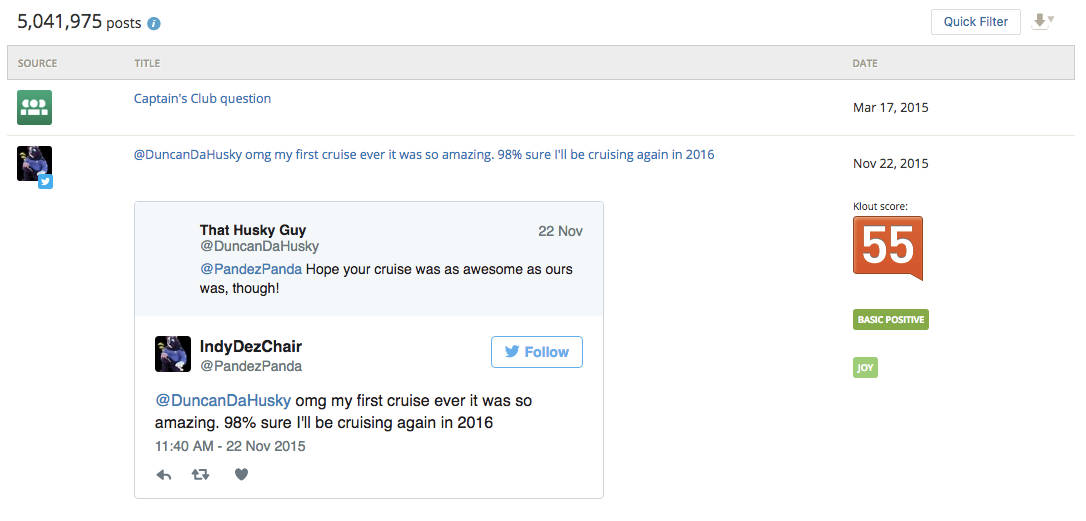Click the @PandezPanda mention in Husky Guy's reply

[x=250, y=270]
